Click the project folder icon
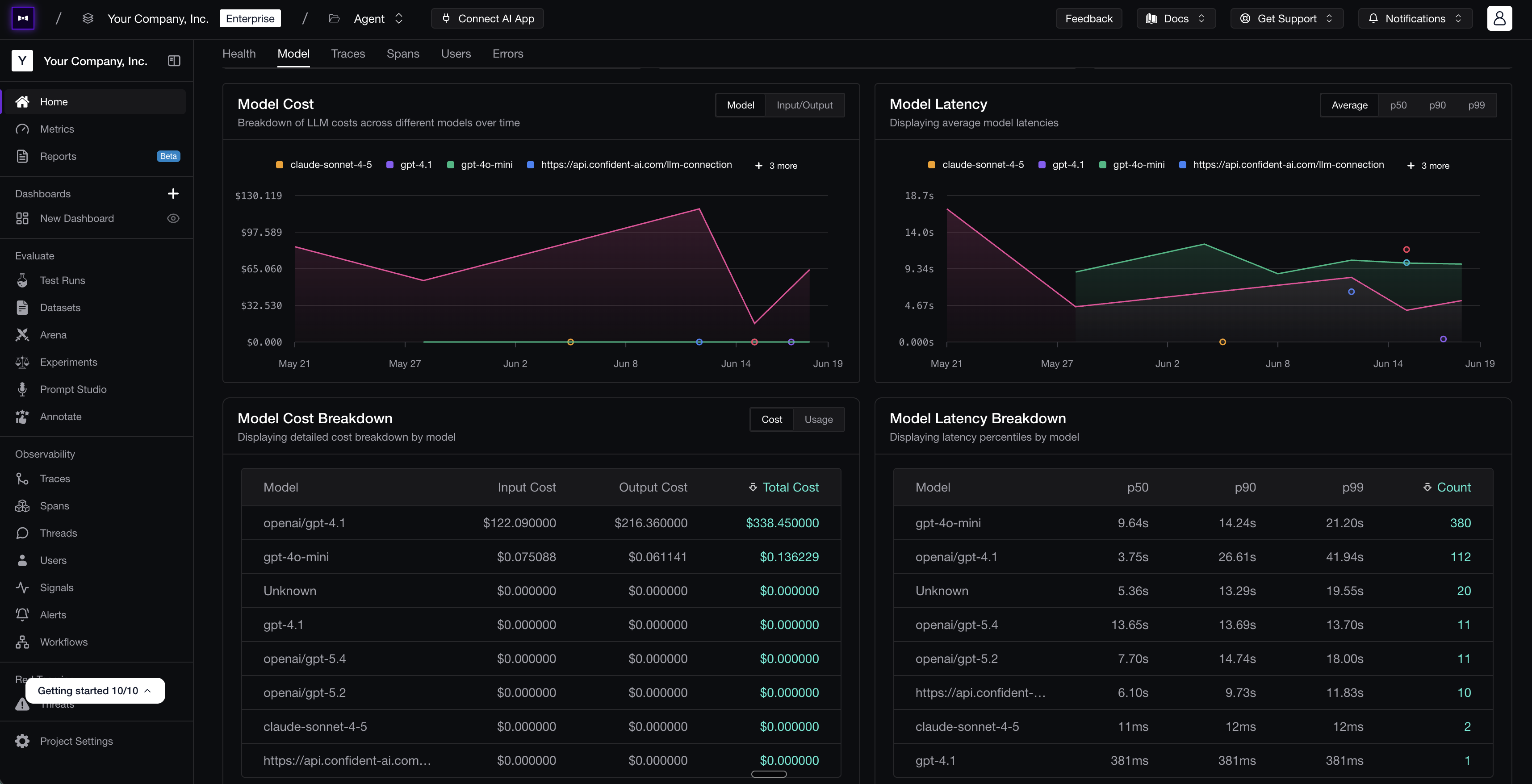This screenshot has height=784, width=1532. (x=334, y=18)
